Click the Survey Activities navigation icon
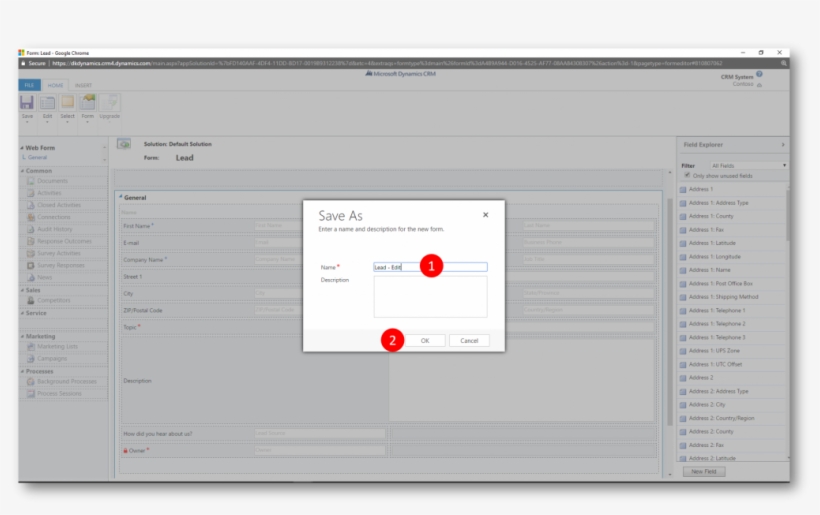This screenshot has width=820, height=515. [x=31, y=253]
